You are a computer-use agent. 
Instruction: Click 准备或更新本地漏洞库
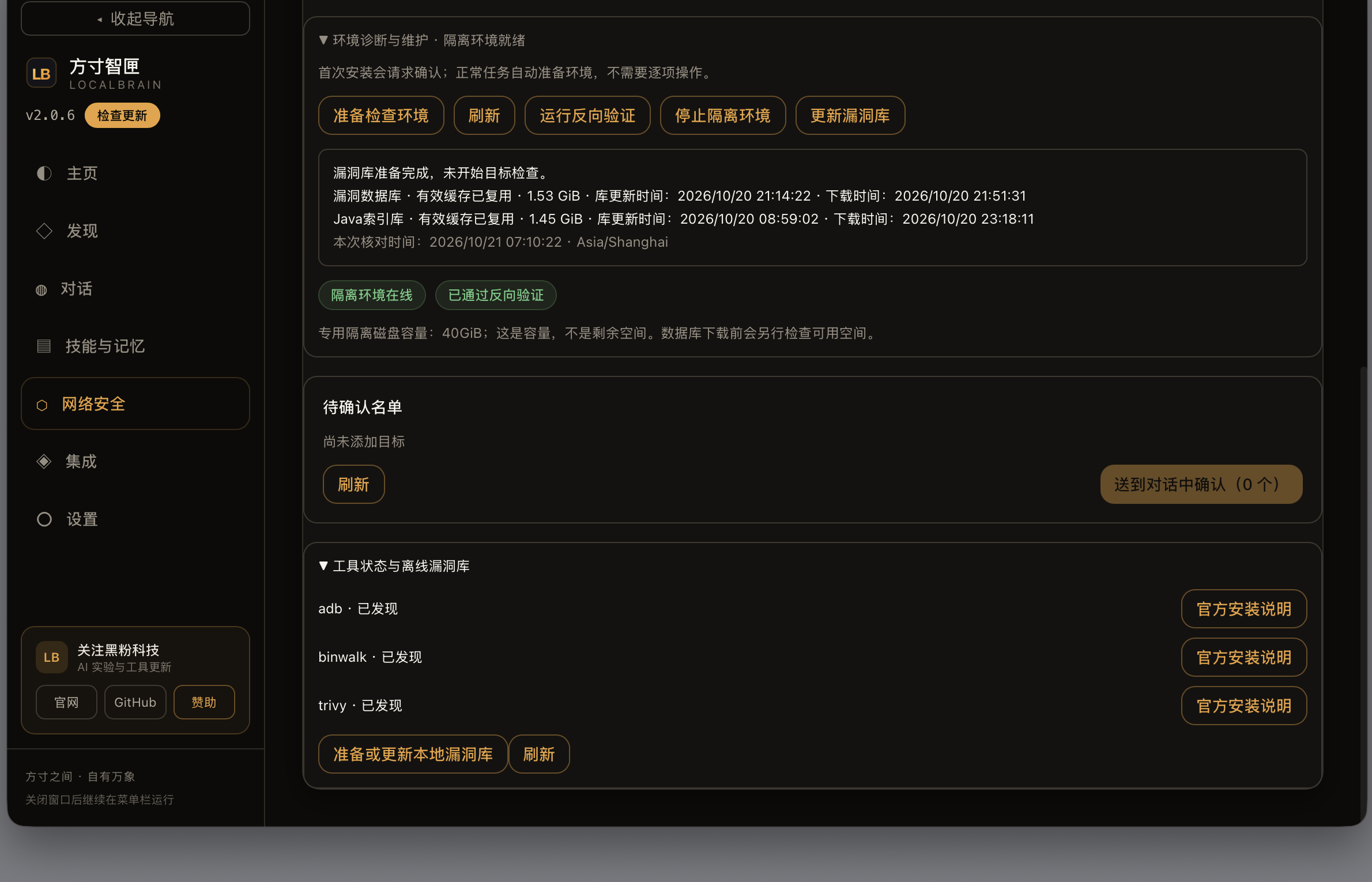(x=413, y=754)
